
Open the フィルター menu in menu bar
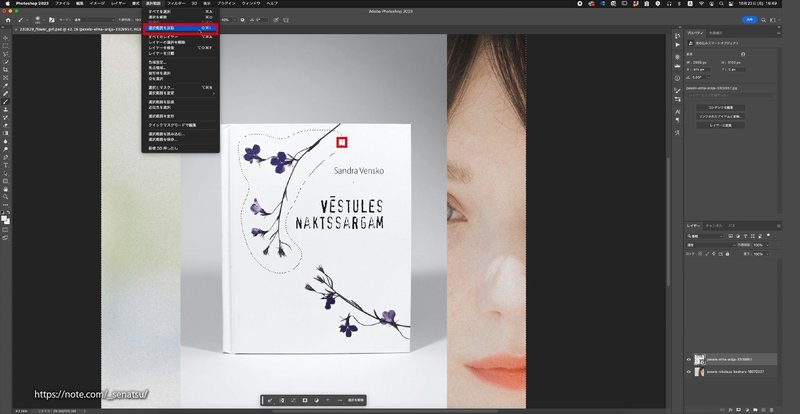tap(177, 3)
